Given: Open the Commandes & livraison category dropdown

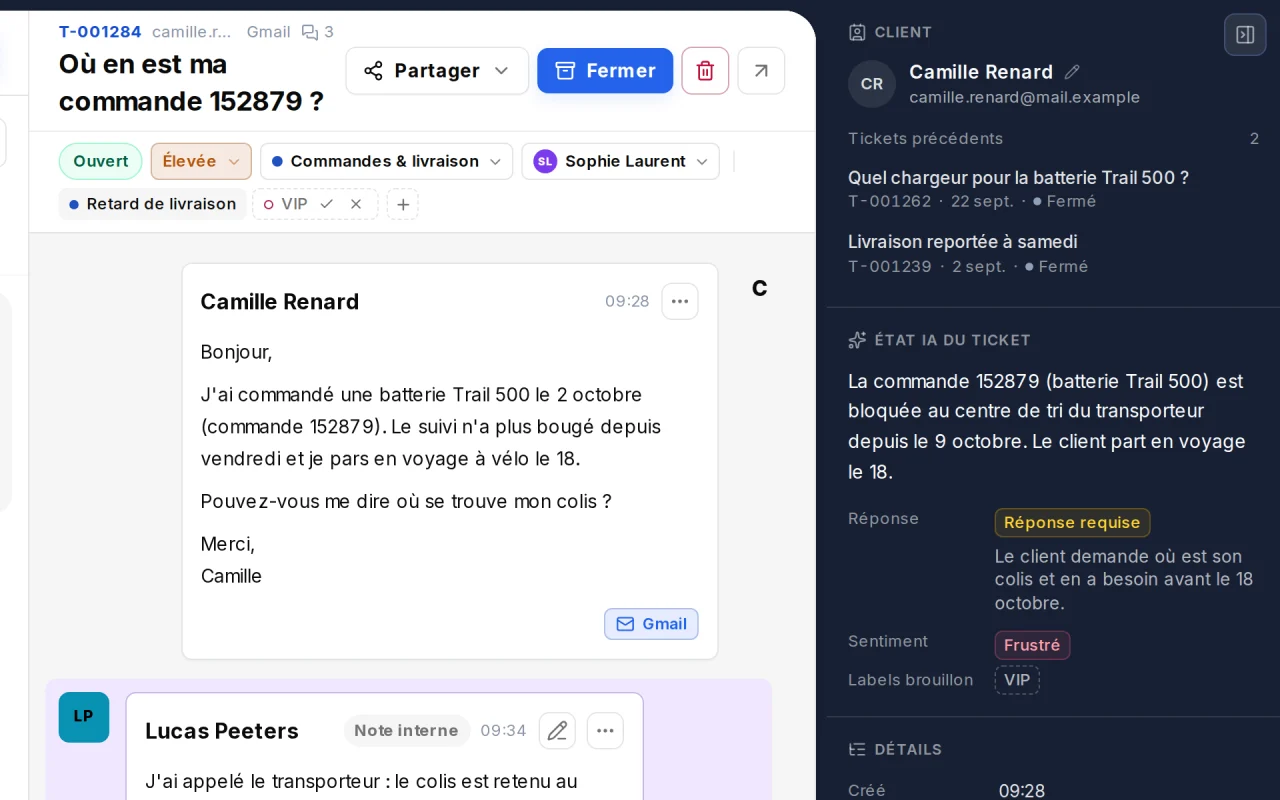Looking at the screenshot, I should tap(386, 161).
